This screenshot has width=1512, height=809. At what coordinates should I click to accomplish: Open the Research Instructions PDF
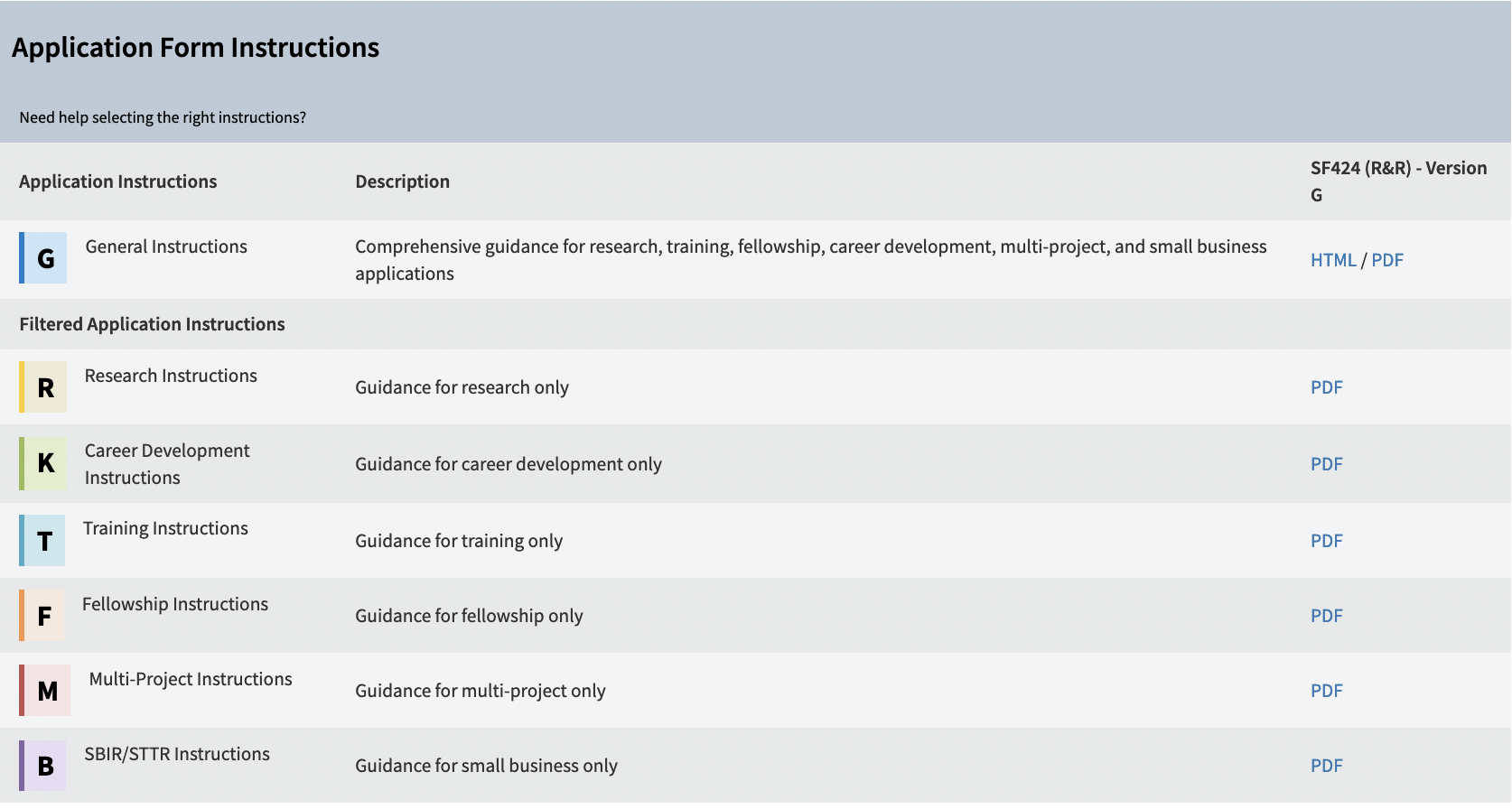[x=1326, y=387]
